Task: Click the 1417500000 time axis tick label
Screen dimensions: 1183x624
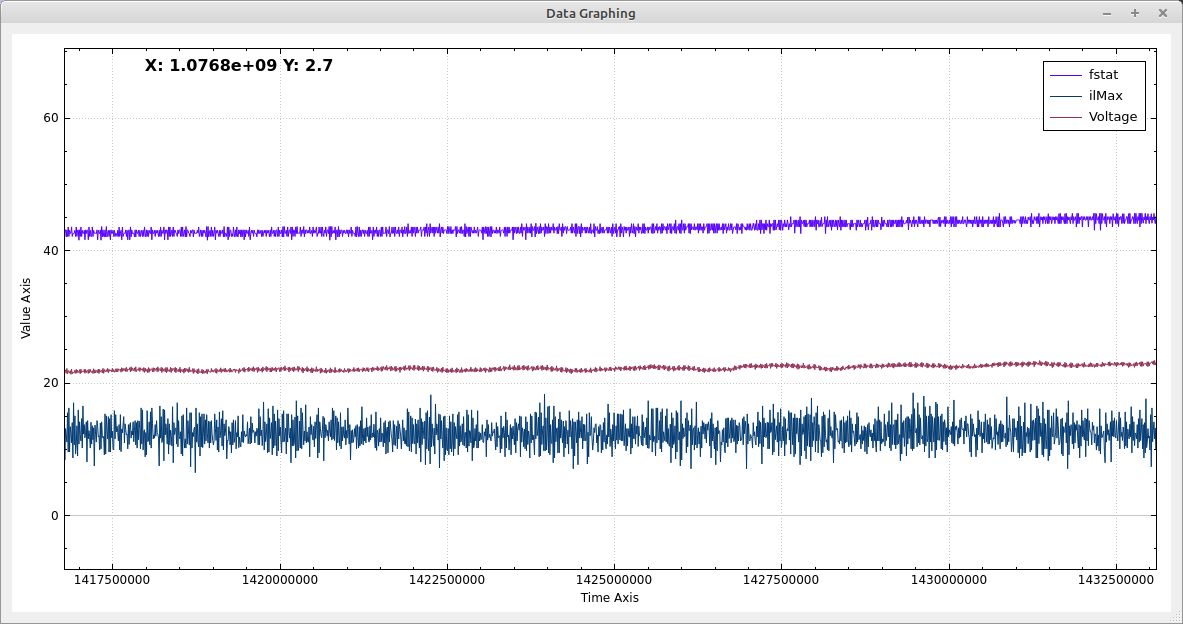Action: [112, 580]
